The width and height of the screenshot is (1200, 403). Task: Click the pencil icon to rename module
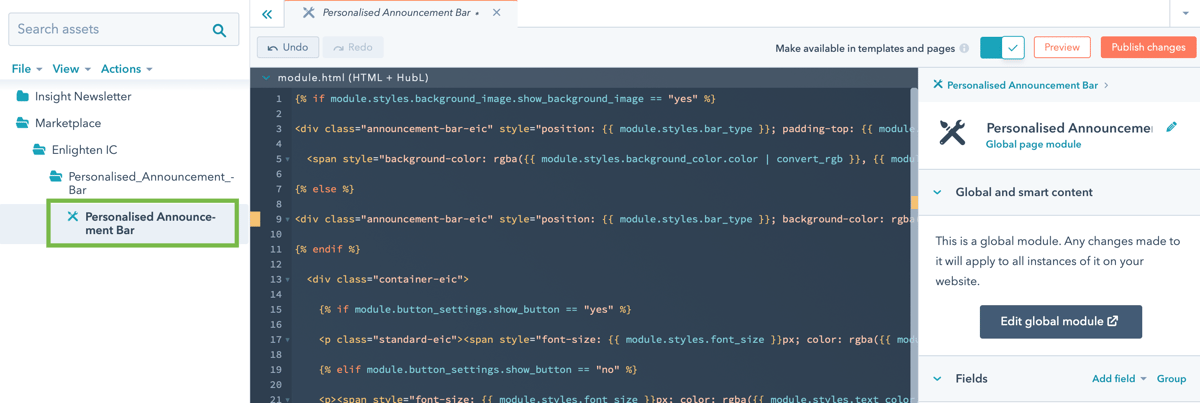click(x=1171, y=127)
